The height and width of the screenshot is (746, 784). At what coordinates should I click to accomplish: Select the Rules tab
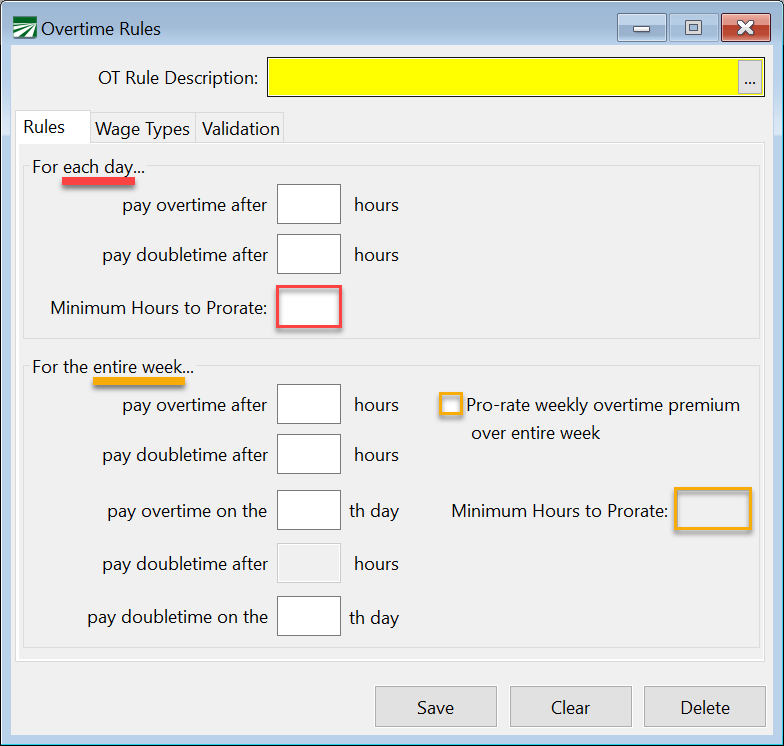tap(44, 127)
